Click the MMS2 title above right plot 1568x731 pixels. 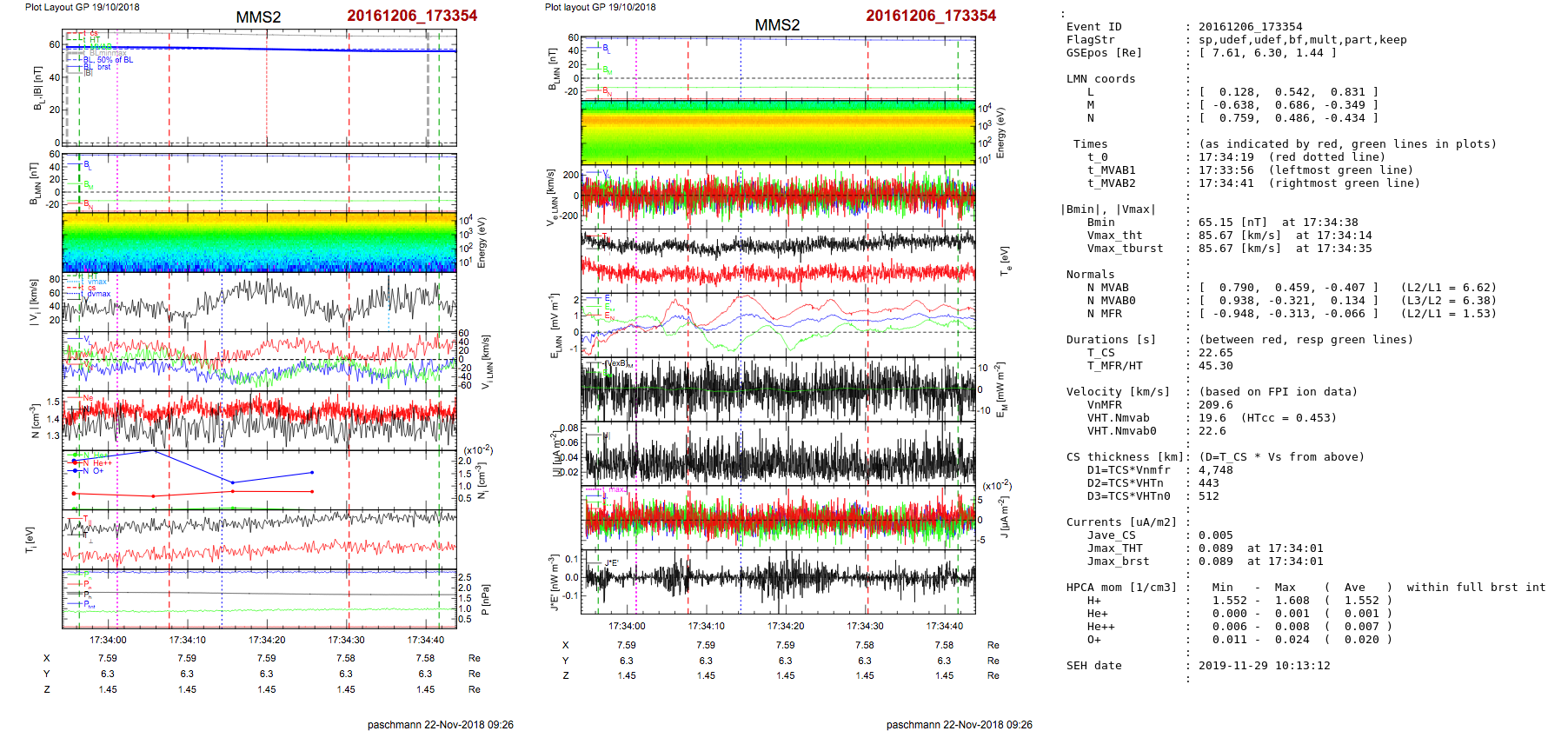tap(777, 25)
